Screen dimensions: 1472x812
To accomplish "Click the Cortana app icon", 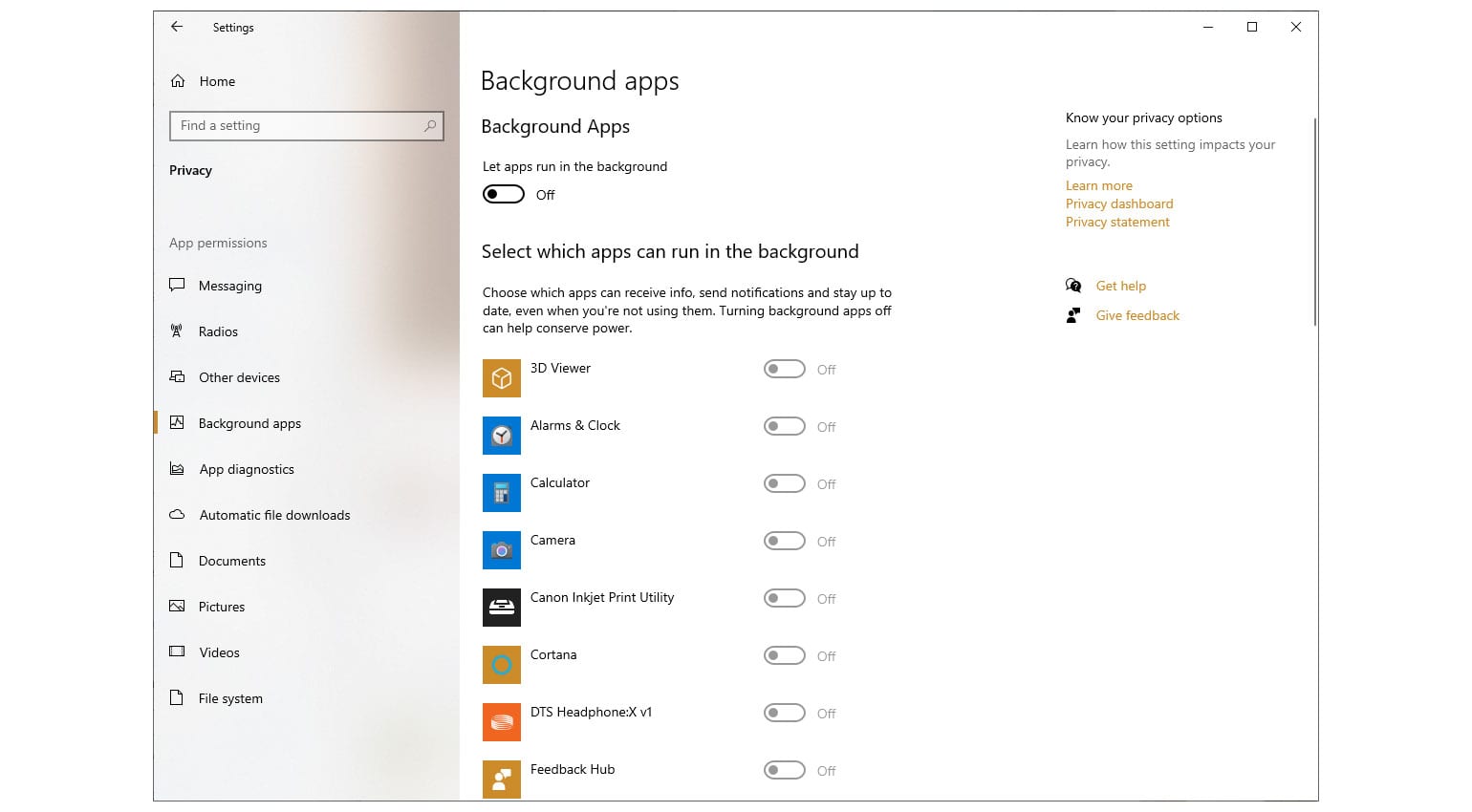I will click(502, 665).
